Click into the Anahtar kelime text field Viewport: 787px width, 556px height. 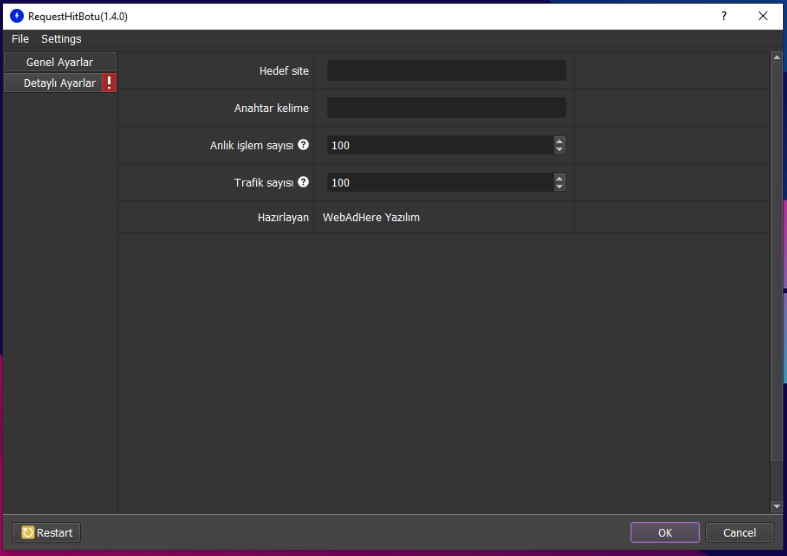(x=446, y=108)
